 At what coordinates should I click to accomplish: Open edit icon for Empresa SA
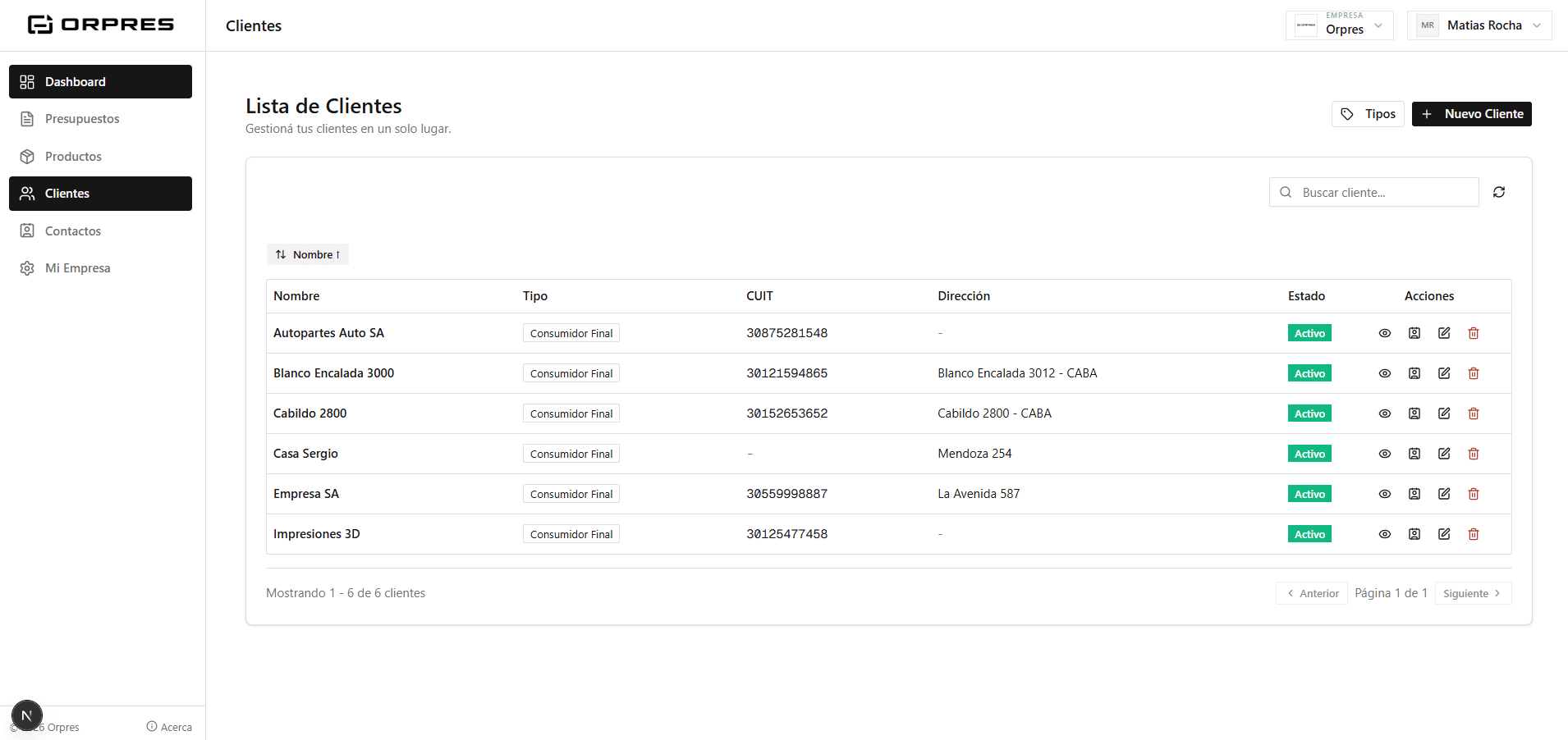coord(1444,494)
